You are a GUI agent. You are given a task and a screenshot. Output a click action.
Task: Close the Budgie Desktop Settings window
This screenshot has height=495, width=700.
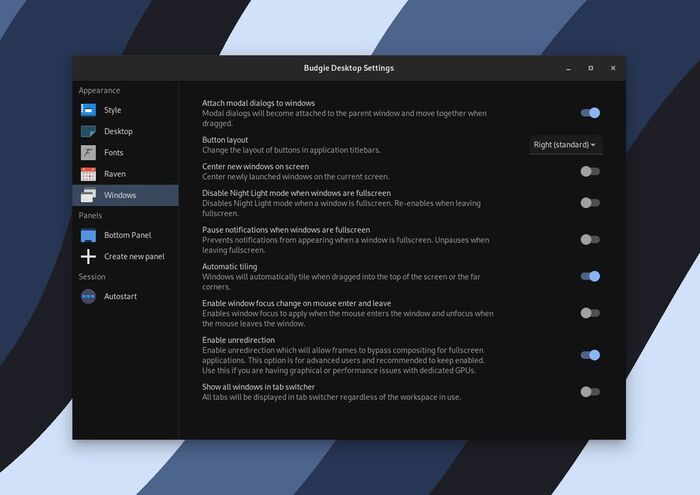(x=613, y=68)
